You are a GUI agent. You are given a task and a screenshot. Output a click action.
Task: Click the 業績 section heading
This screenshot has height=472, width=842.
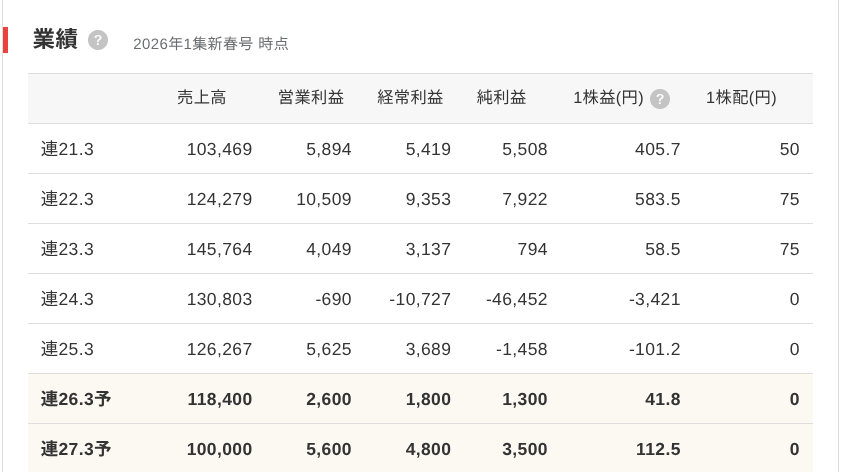[x=55, y=39]
